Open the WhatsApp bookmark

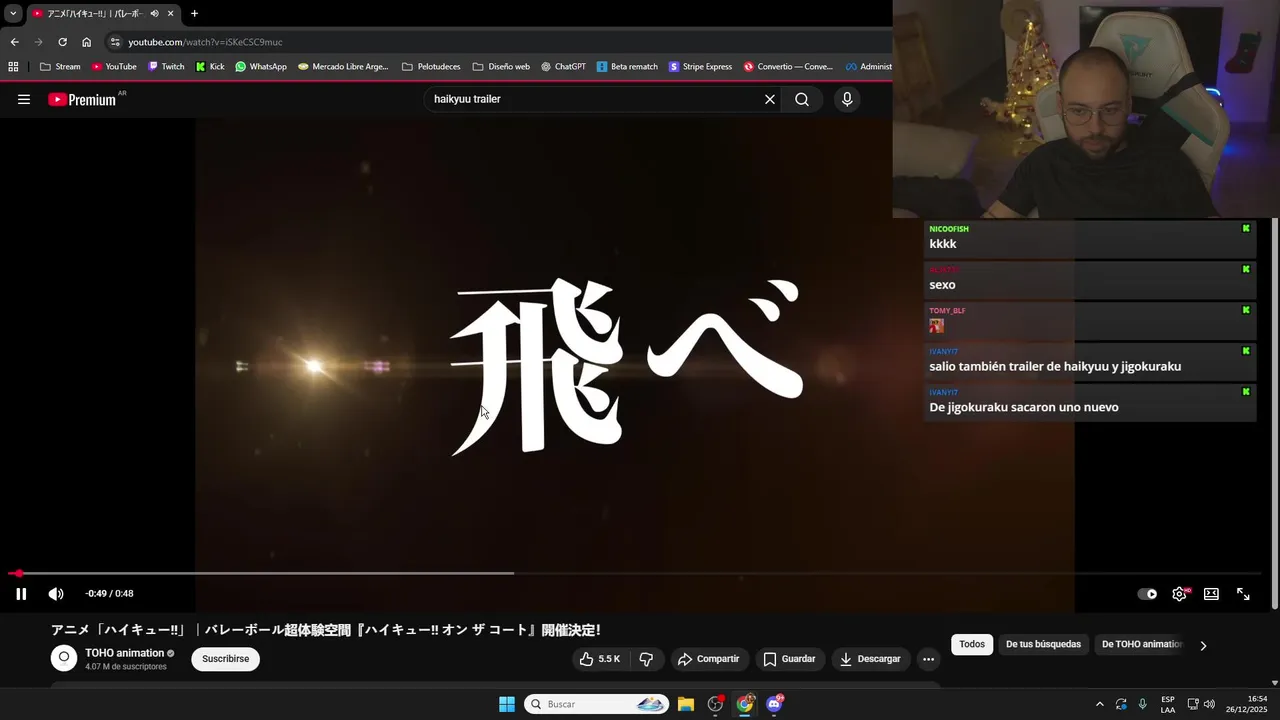click(x=261, y=67)
